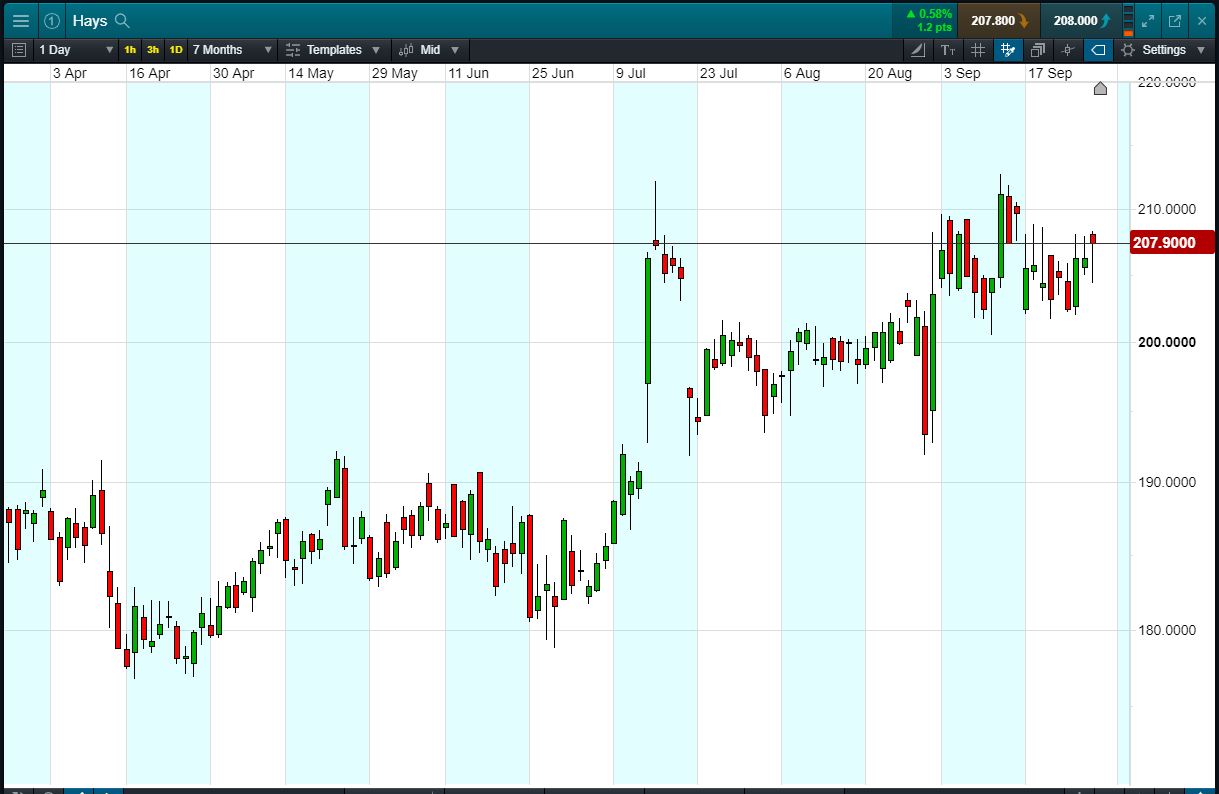The height and width of the screenshot is (794, 1219).
Task: Expand the Templates dropdown arrow
Action: pos(376,50)
